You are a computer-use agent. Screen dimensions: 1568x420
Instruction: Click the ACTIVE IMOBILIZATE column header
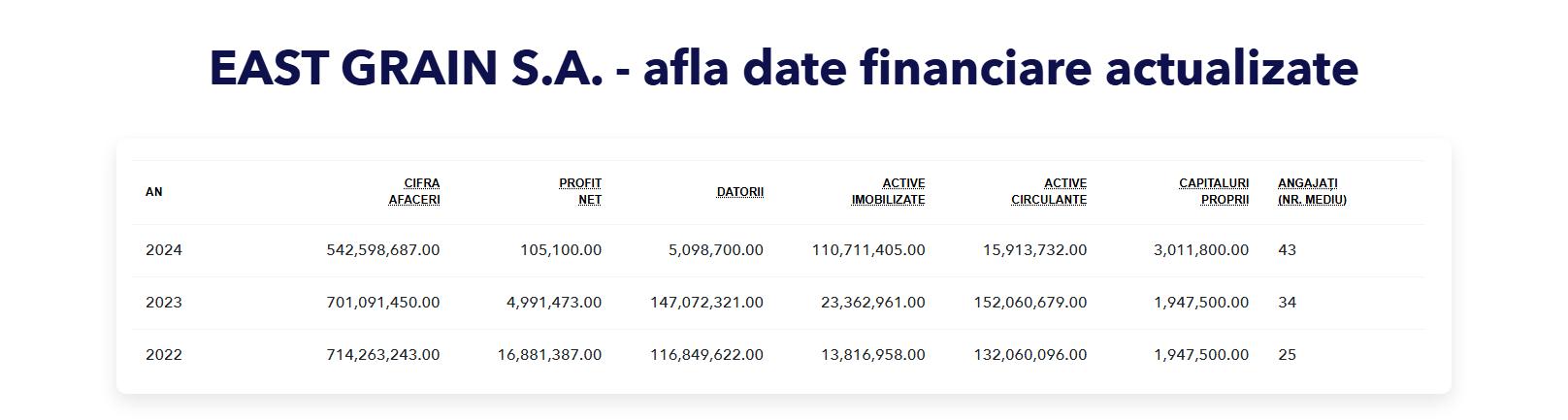888,192
